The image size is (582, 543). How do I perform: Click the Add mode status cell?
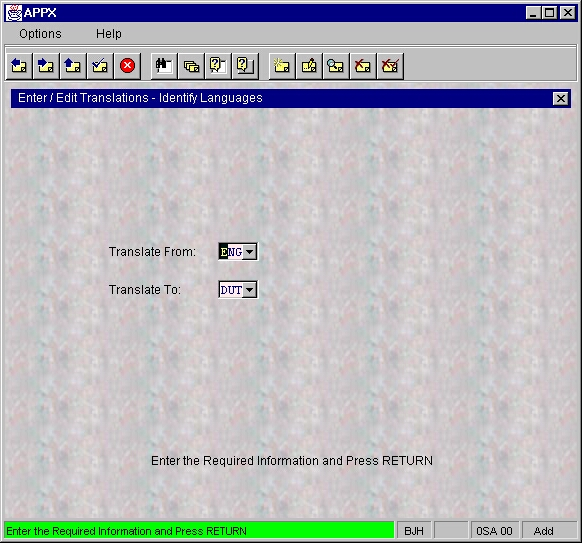549,531
